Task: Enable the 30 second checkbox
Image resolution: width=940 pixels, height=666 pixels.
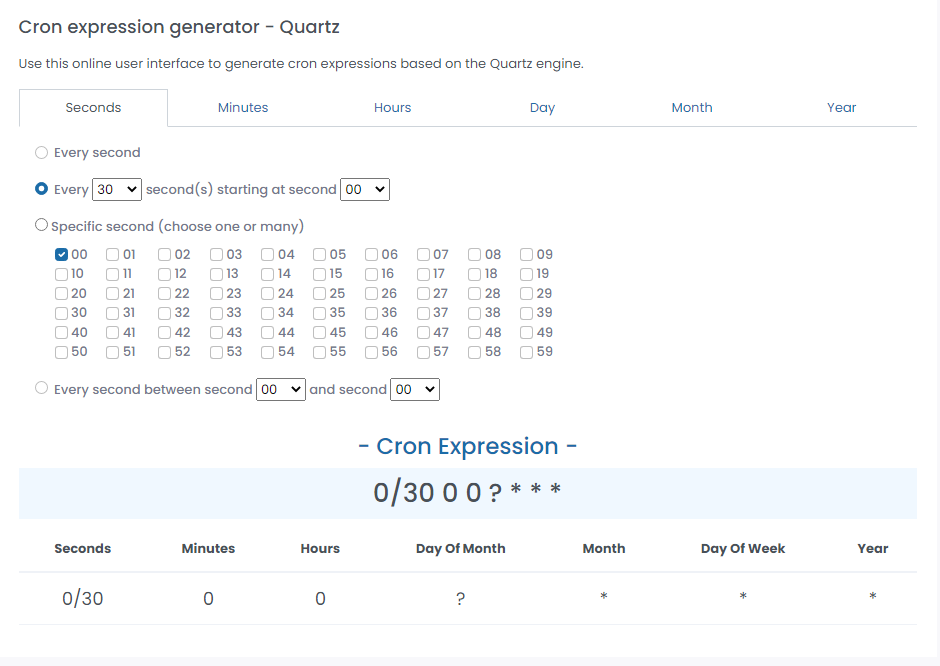Action: (62, 313)
